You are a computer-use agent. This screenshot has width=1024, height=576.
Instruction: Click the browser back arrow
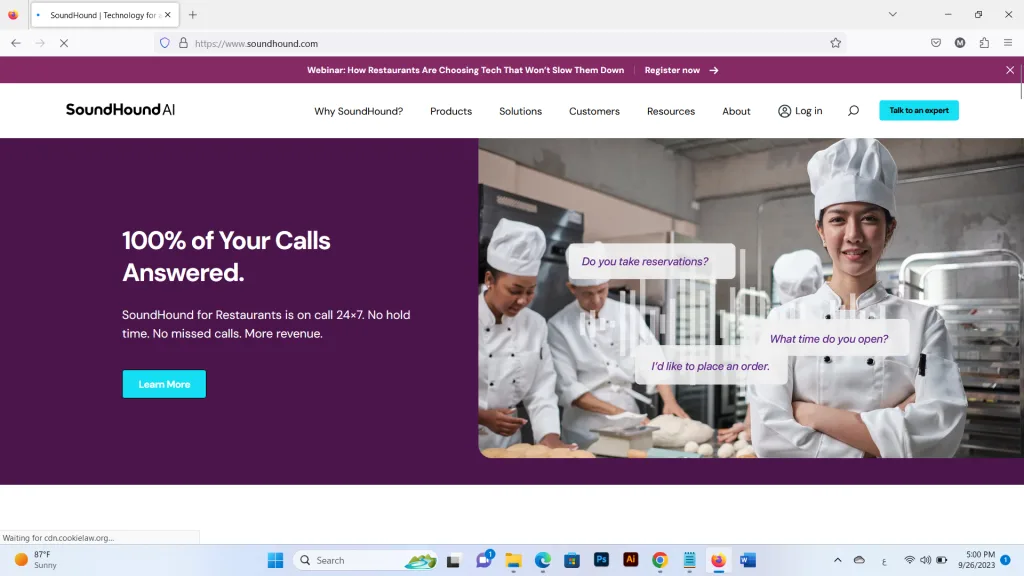[x=16, y=43]
